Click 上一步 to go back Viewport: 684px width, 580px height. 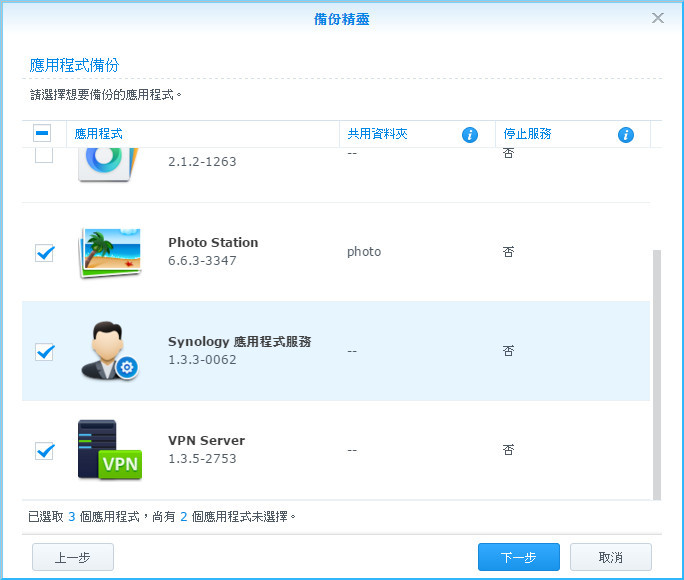pos(73,557)
